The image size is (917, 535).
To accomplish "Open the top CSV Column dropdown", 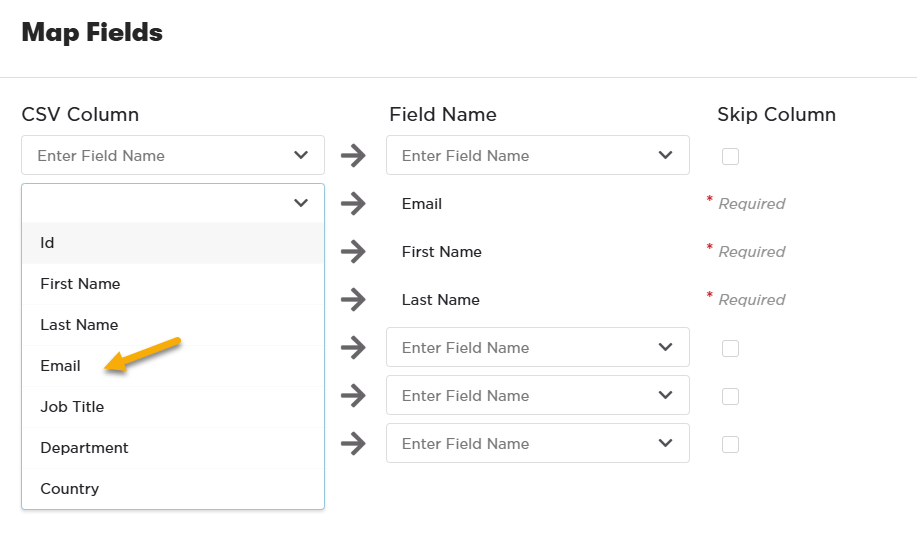I will coord(173,156).
